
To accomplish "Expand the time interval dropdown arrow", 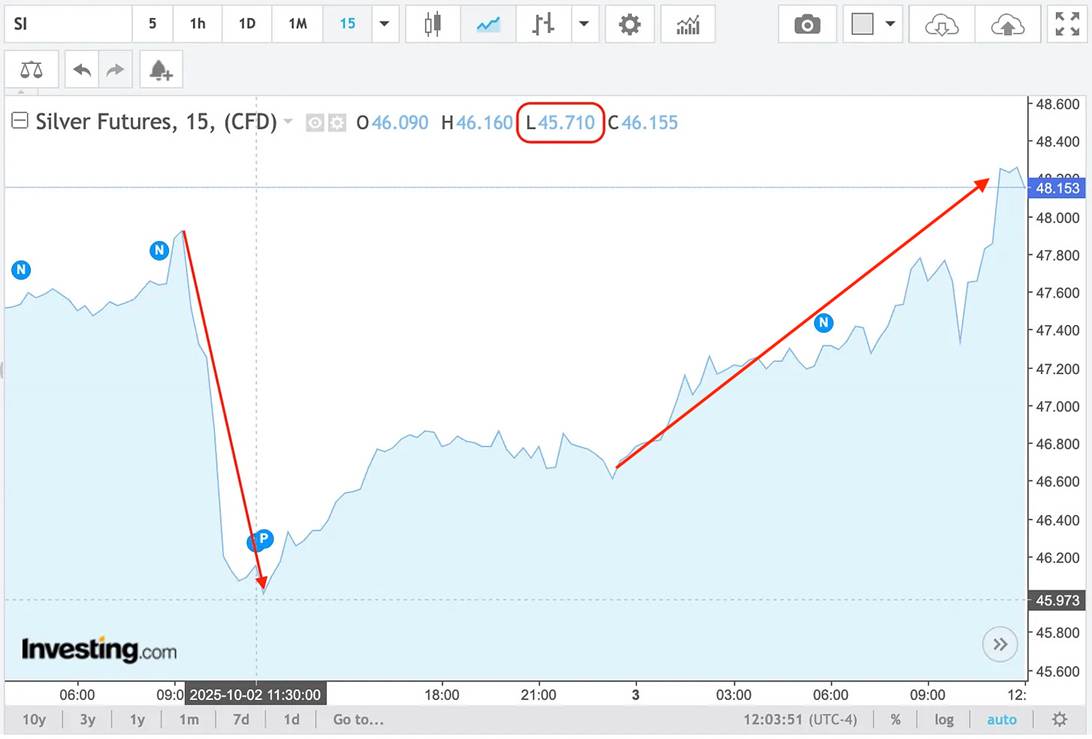I will pos(384,24).
